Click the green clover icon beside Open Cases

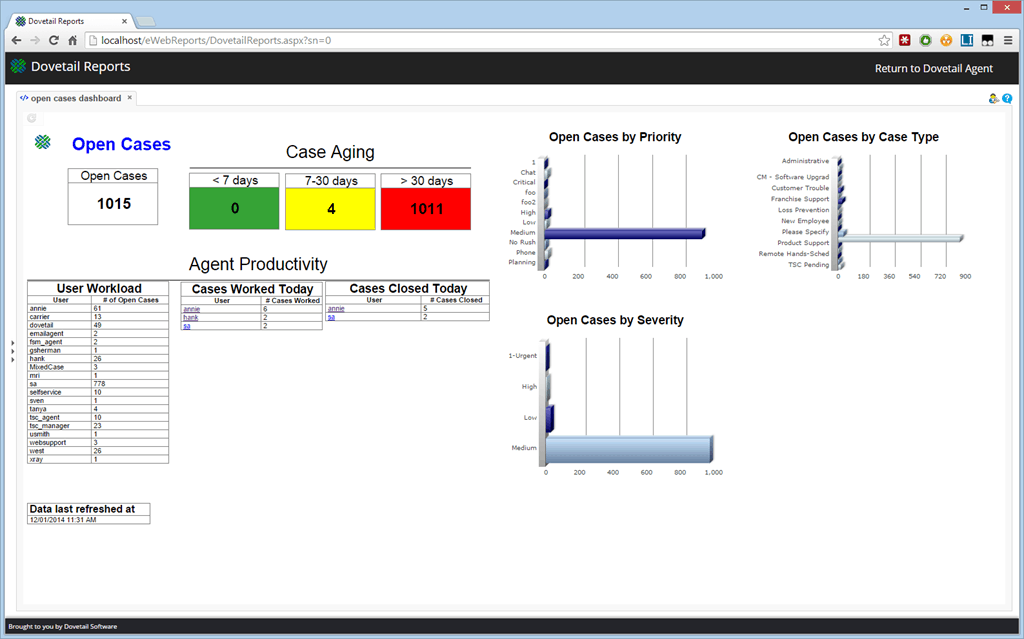[40, 142]
